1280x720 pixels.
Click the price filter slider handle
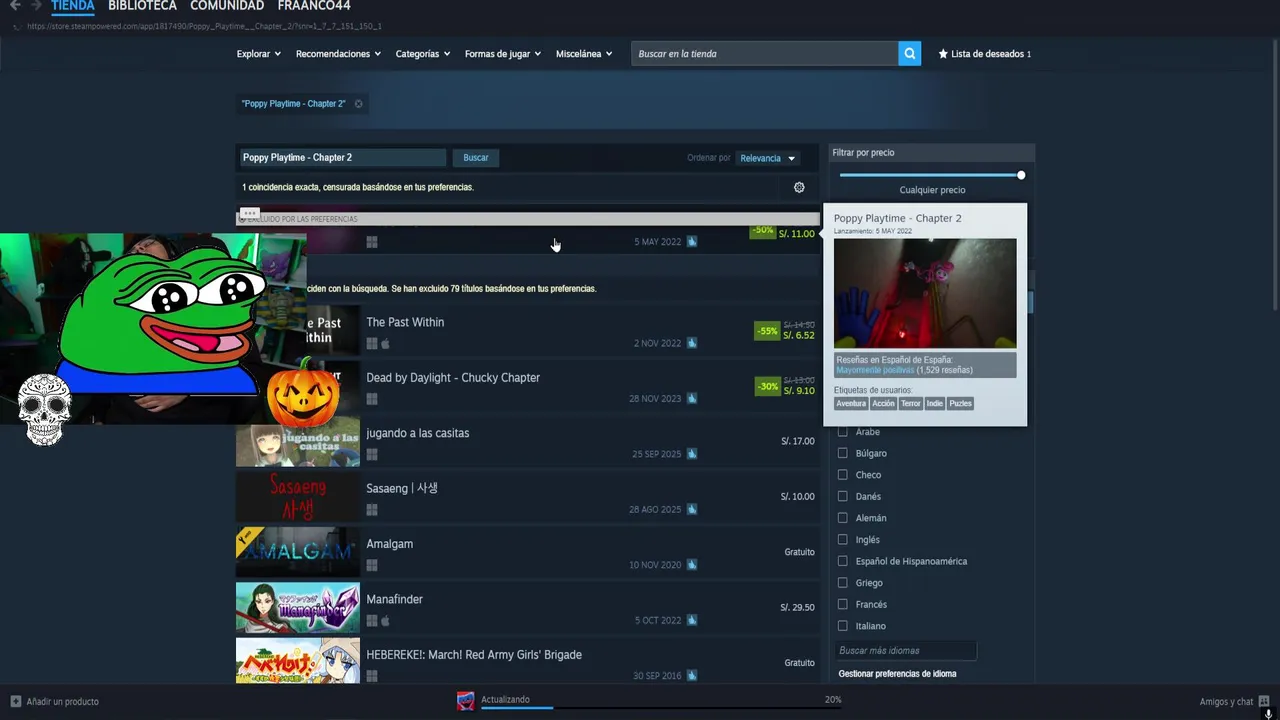pos(1021,175)
